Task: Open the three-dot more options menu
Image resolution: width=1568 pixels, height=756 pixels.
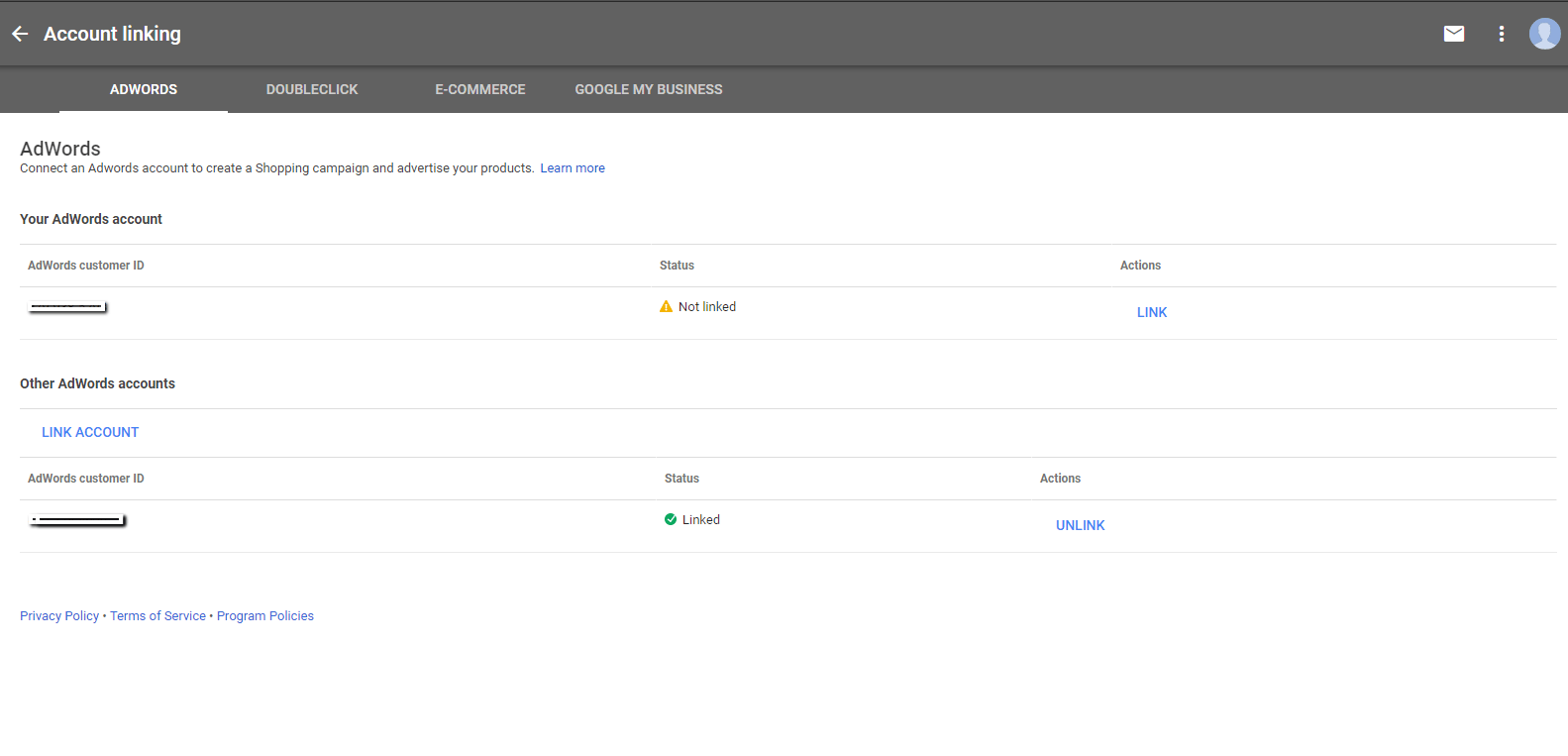Action: (1502, 34)
